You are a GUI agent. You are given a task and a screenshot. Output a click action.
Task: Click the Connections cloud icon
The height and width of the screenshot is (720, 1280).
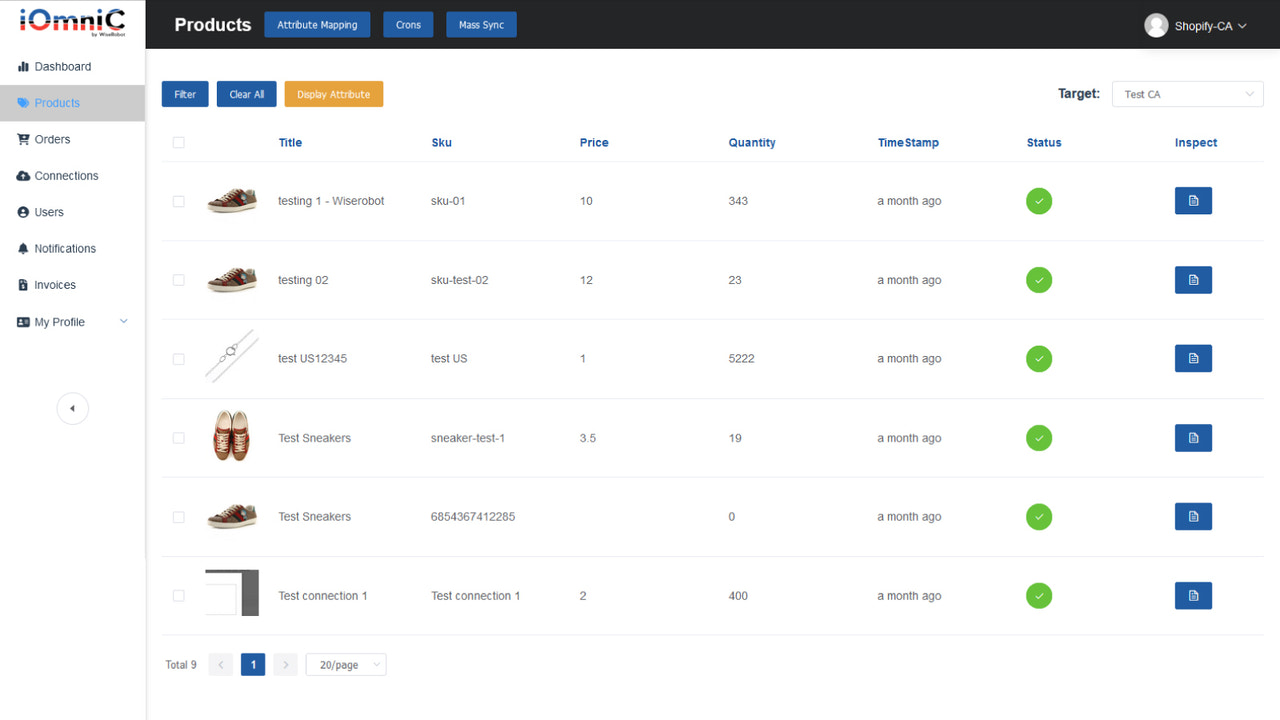pyautogui.click(x=22, y=175)
